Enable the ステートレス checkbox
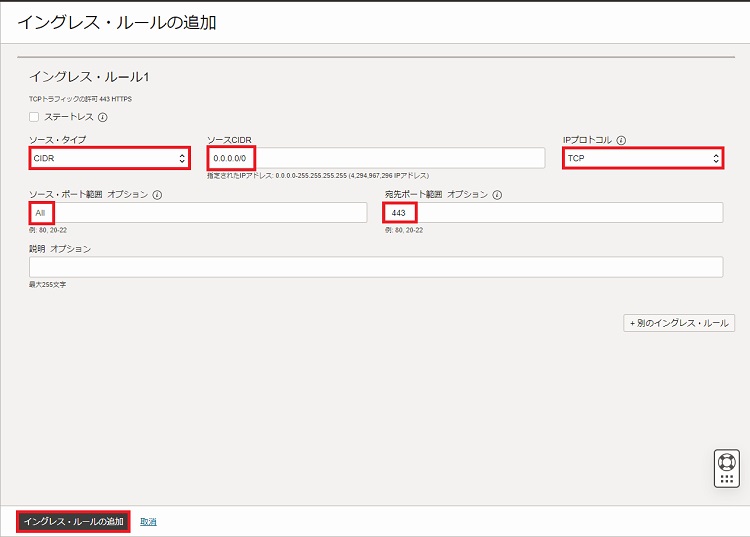The height and width of the screenshot is (537, 750). point(34,117)
